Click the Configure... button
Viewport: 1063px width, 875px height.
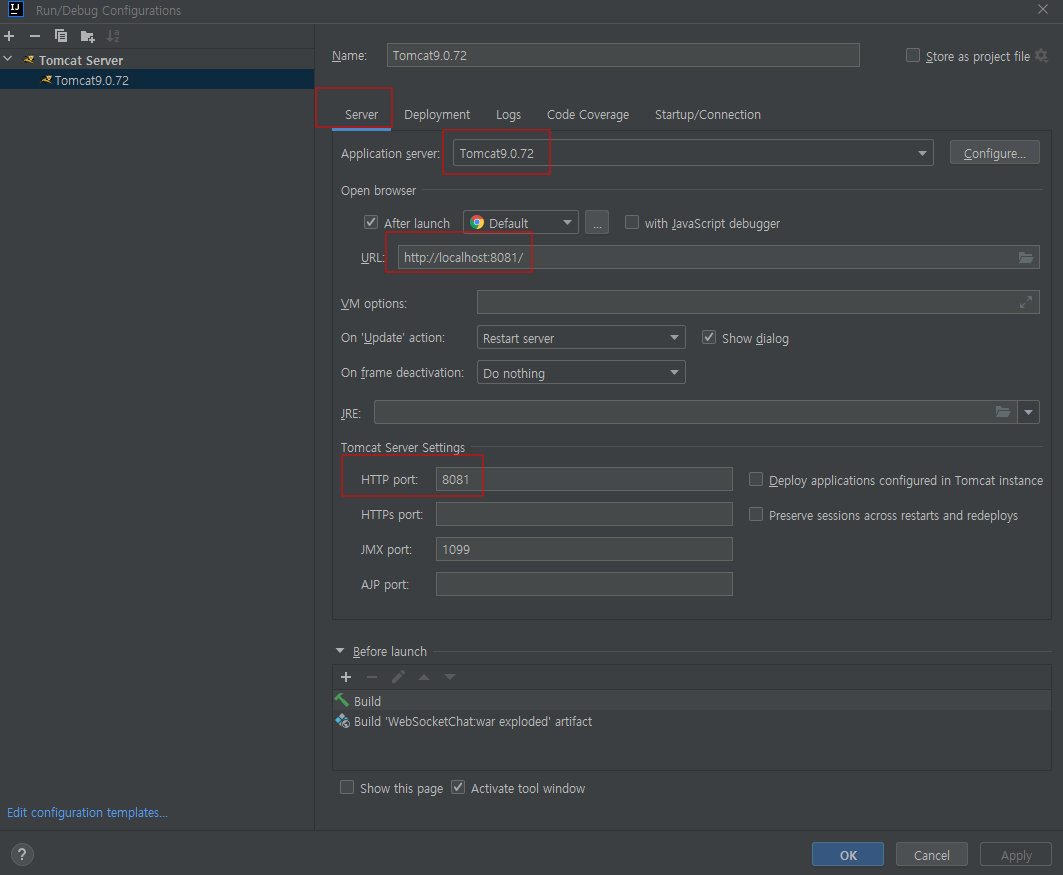click(x=995, y=153)
